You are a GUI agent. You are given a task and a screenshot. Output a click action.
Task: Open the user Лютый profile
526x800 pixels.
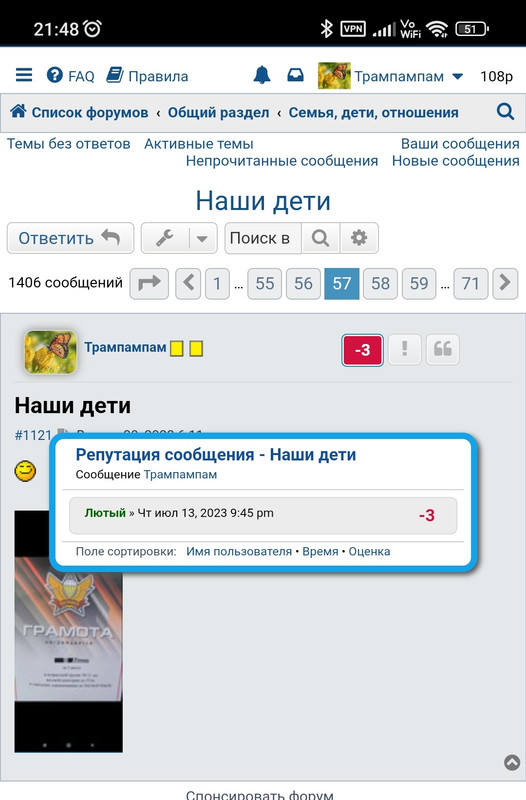pyautogui.click(x=105, y=513)
